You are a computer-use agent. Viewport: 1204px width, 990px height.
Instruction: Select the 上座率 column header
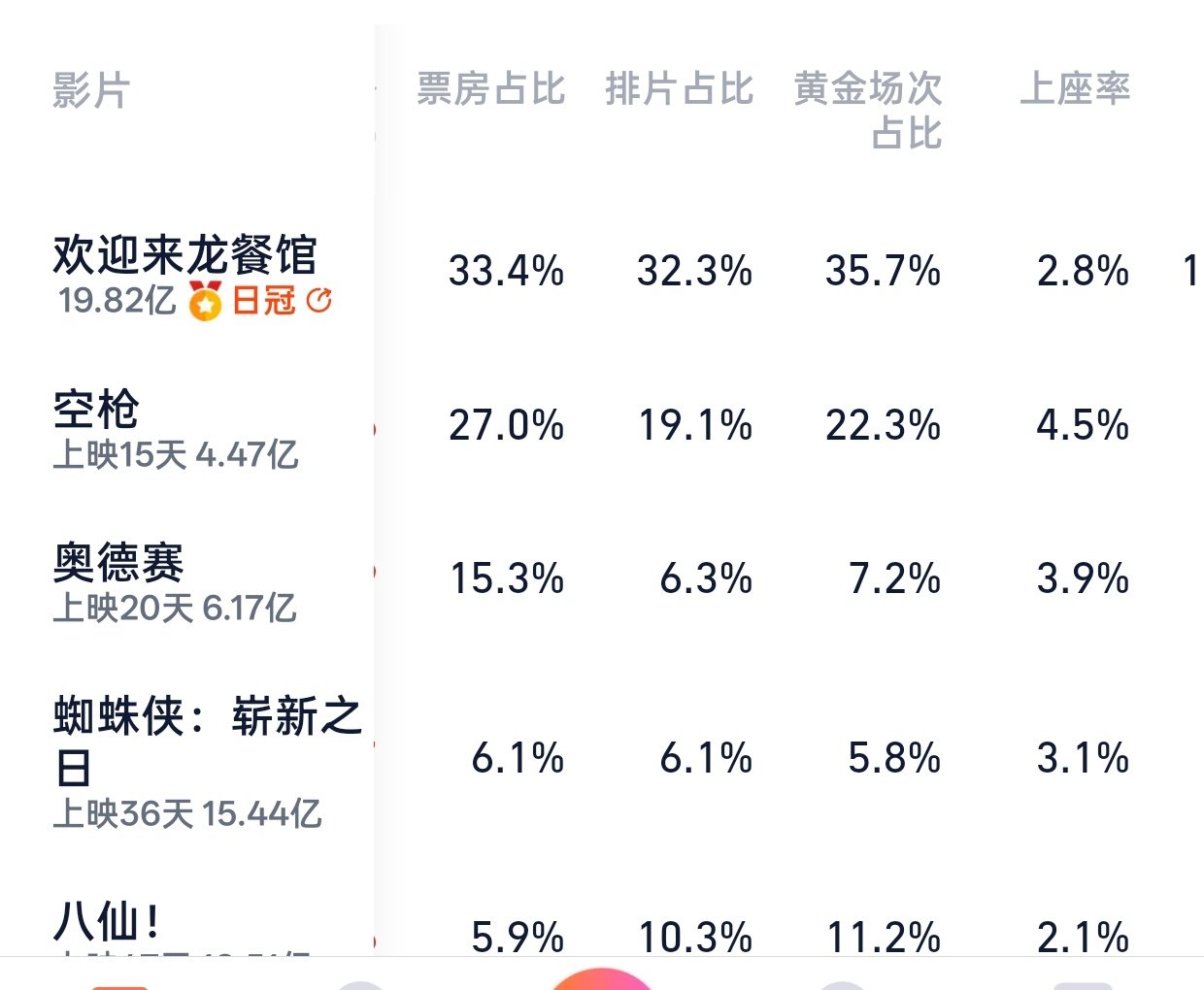tap(1075, 89)
